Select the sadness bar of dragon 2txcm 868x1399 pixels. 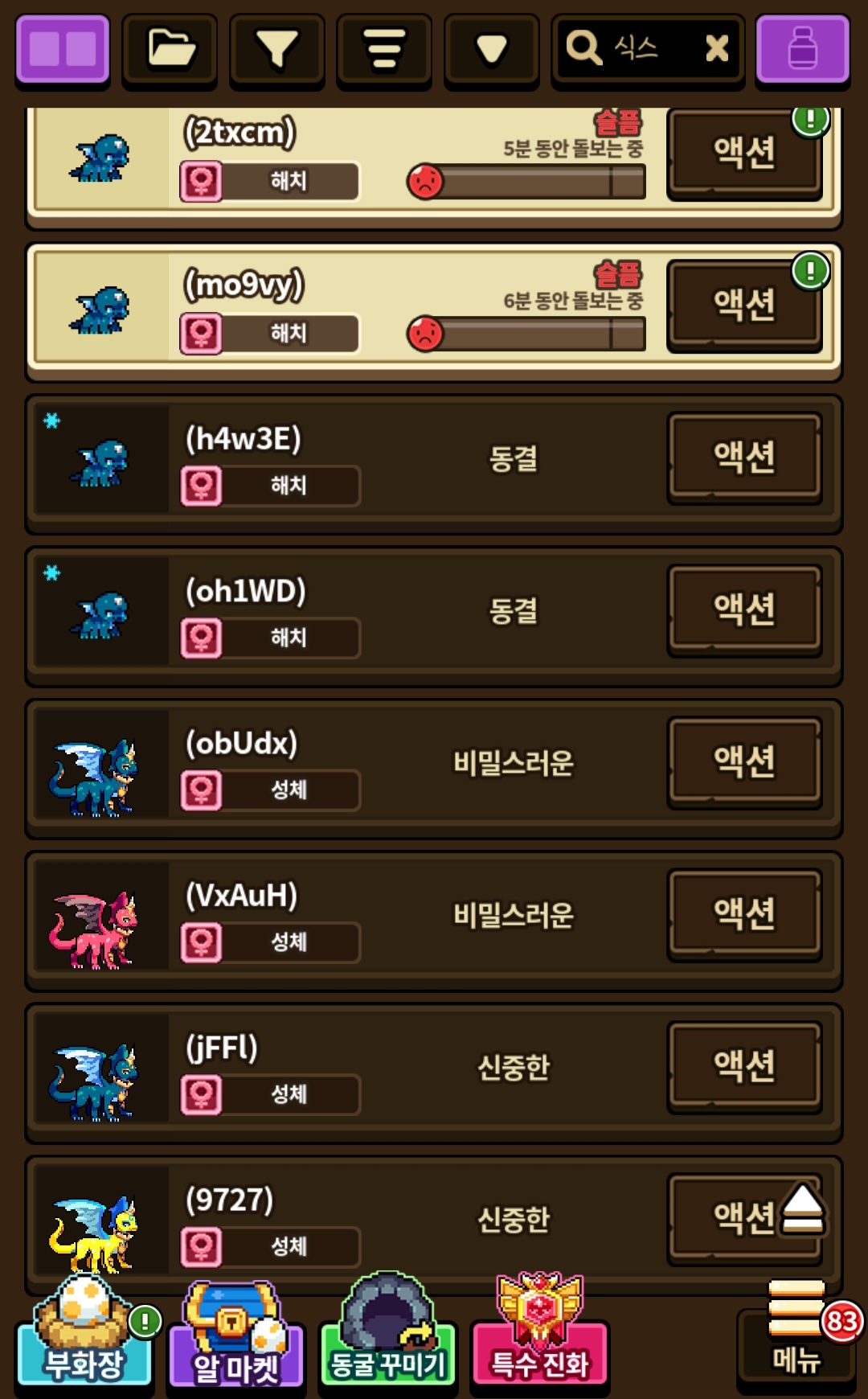coord(526,182)
